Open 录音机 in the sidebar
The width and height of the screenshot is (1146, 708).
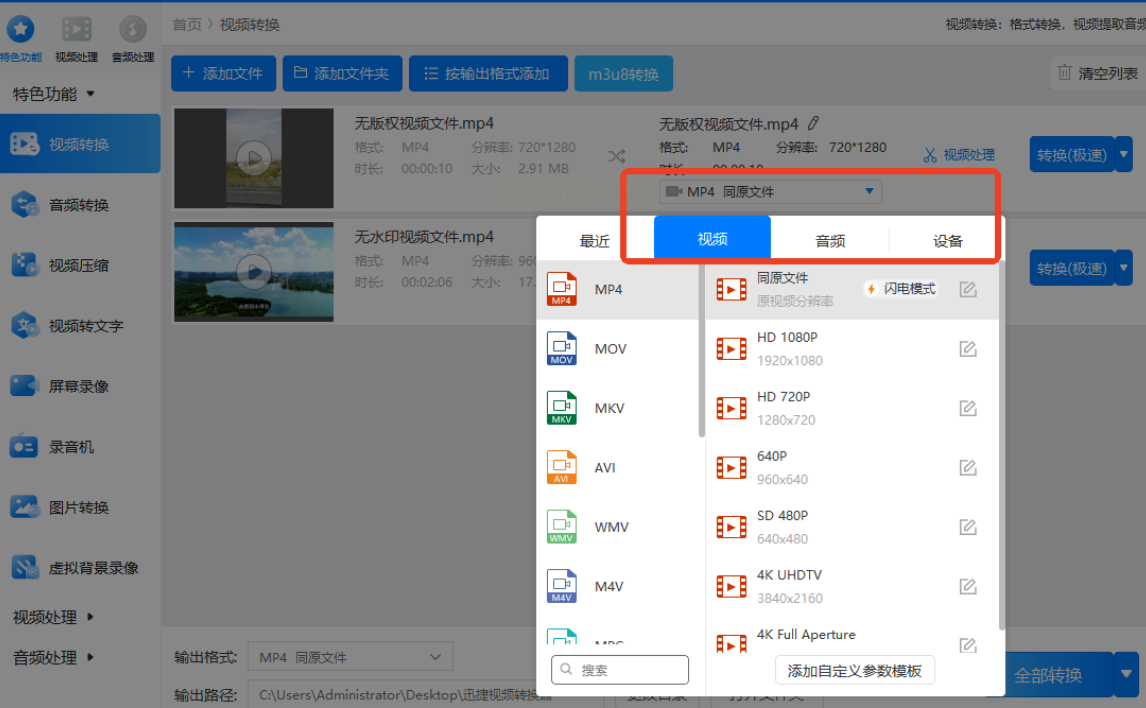[80, 446]
